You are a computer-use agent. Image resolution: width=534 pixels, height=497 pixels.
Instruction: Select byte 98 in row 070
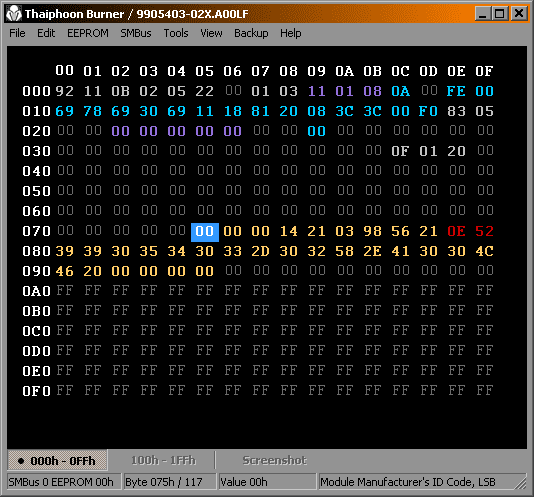(372, 231)
